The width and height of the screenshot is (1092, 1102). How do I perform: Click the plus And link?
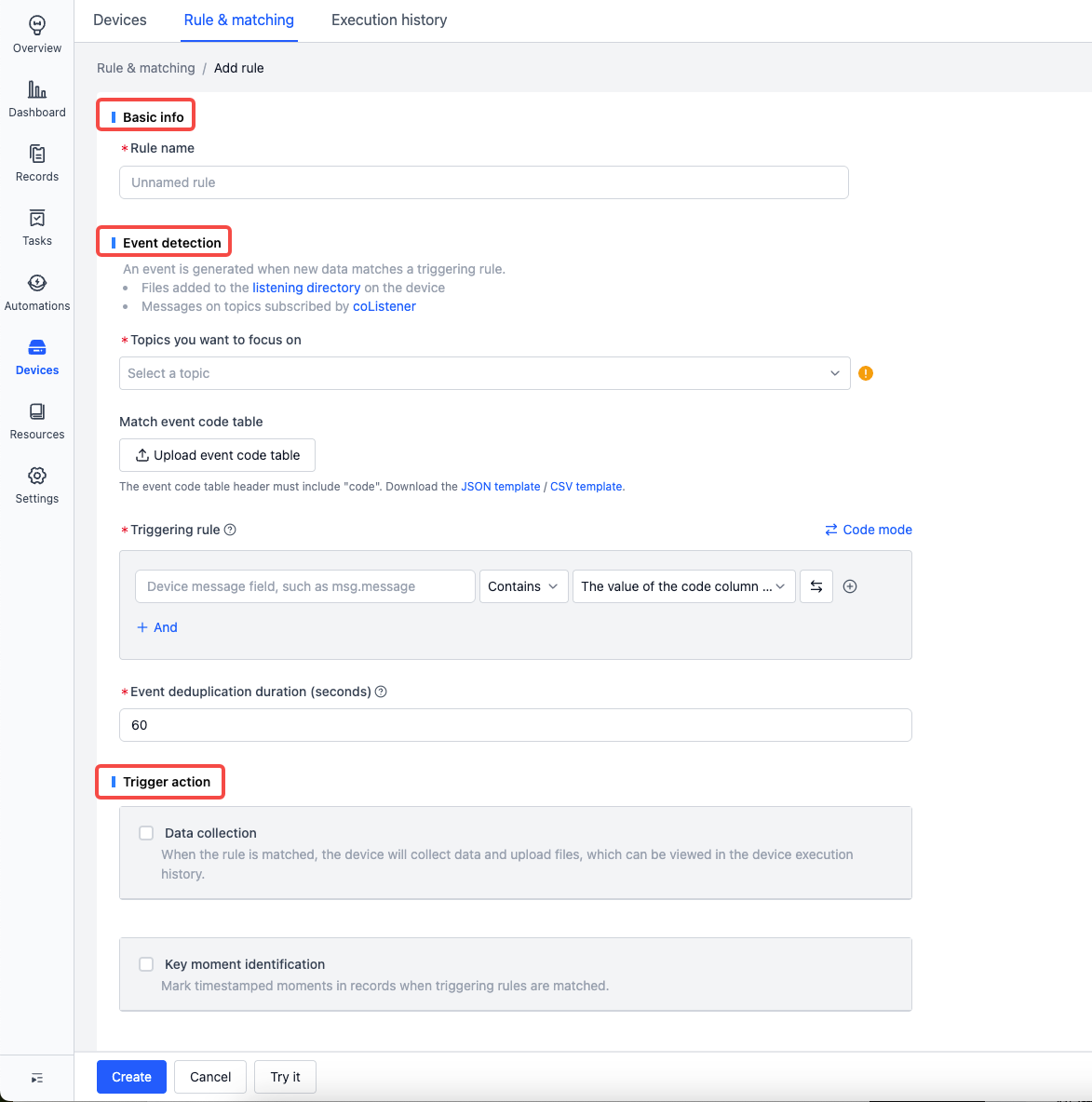click(156, 627)
